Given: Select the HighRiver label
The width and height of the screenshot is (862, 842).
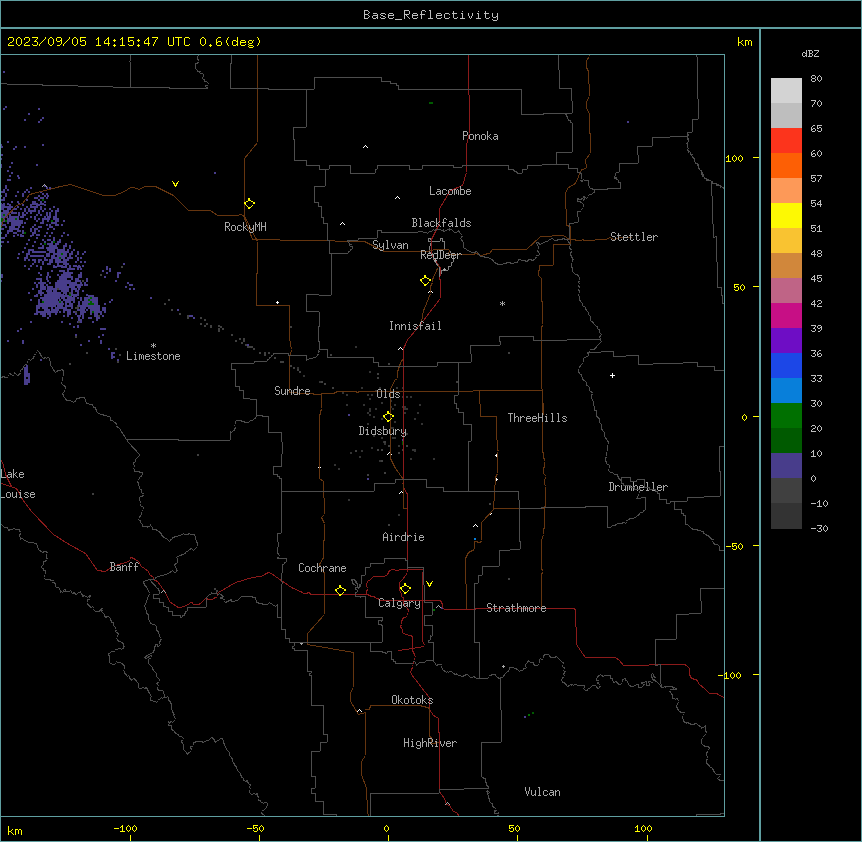Looking at the screenshot, I should coord(430,743).
